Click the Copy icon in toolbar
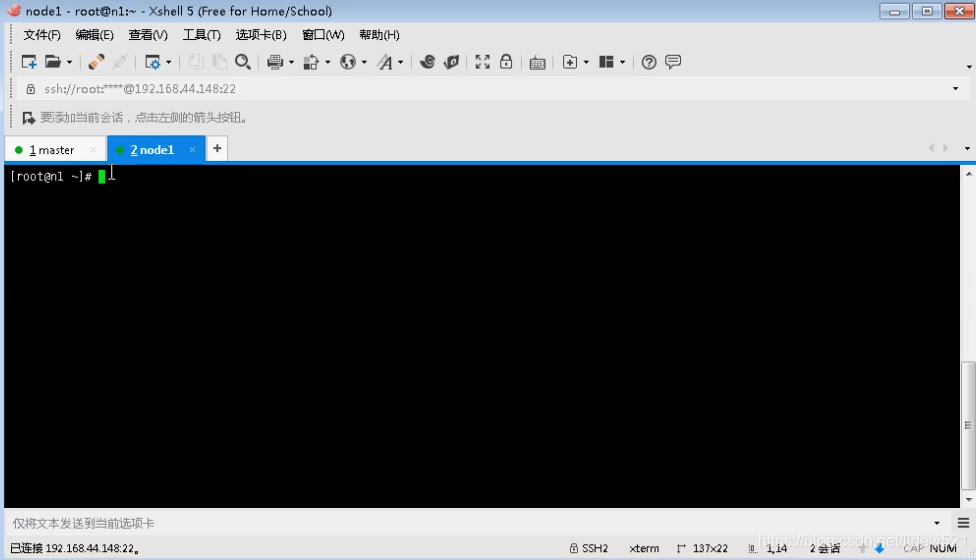Screen dimensions: 976x560 195,62
